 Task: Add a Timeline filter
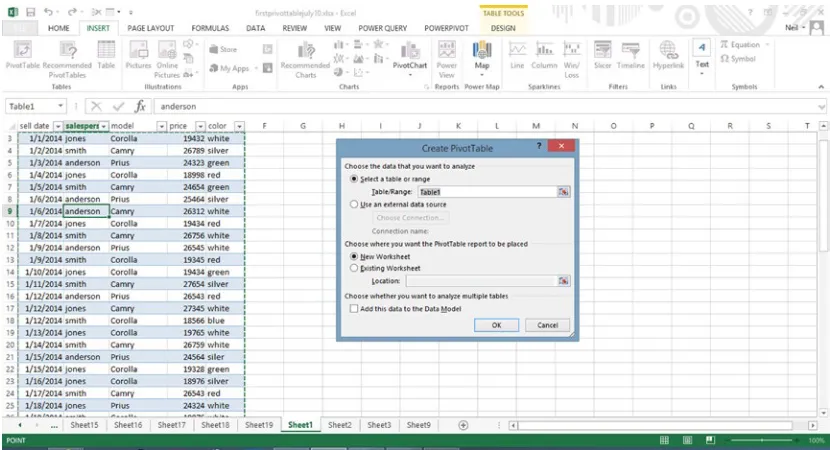[x=630, y=55]
